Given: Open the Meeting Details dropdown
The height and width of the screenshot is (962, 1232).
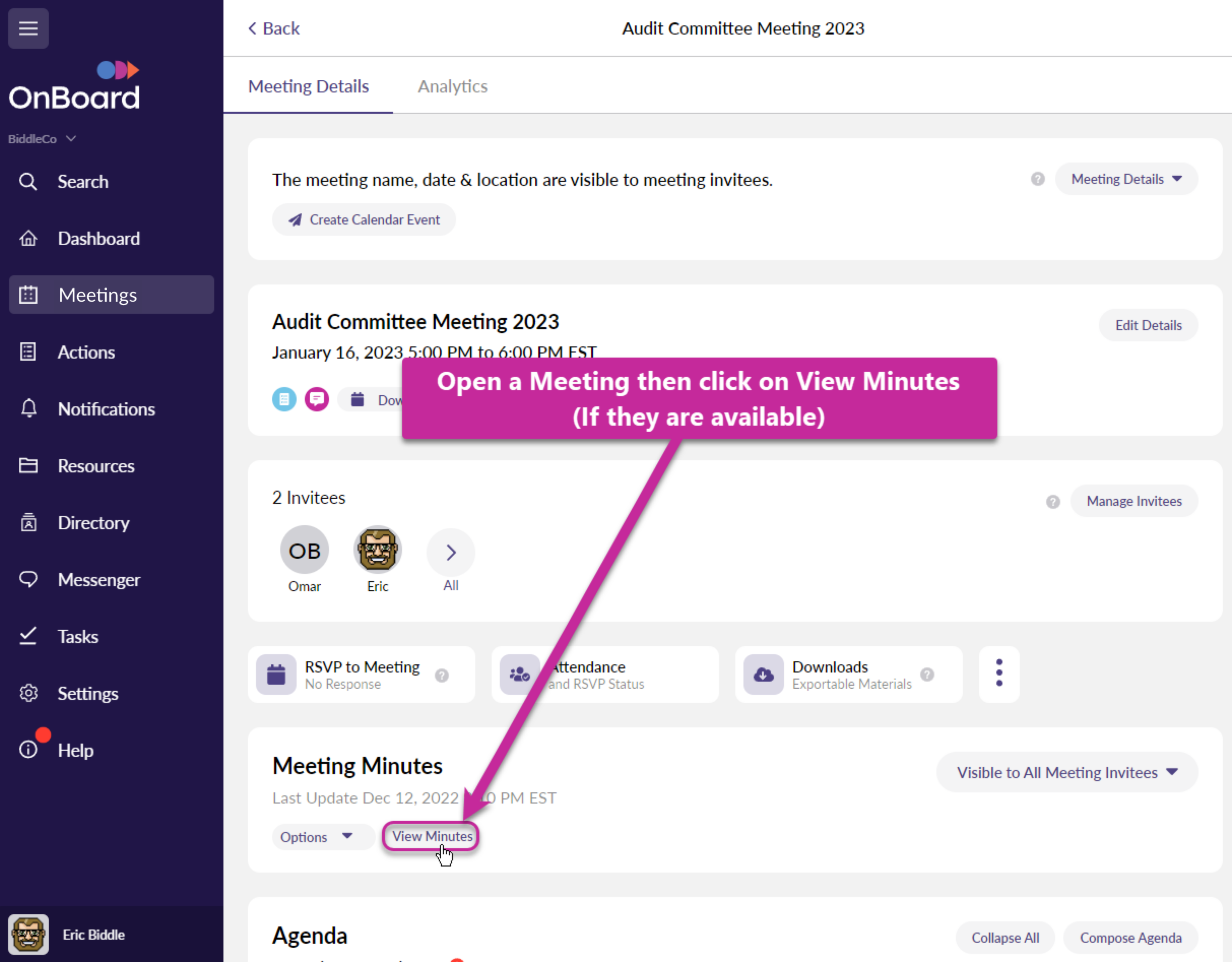Looking at the screenshot, I should pyautogui.click(x=1125, y=179).
